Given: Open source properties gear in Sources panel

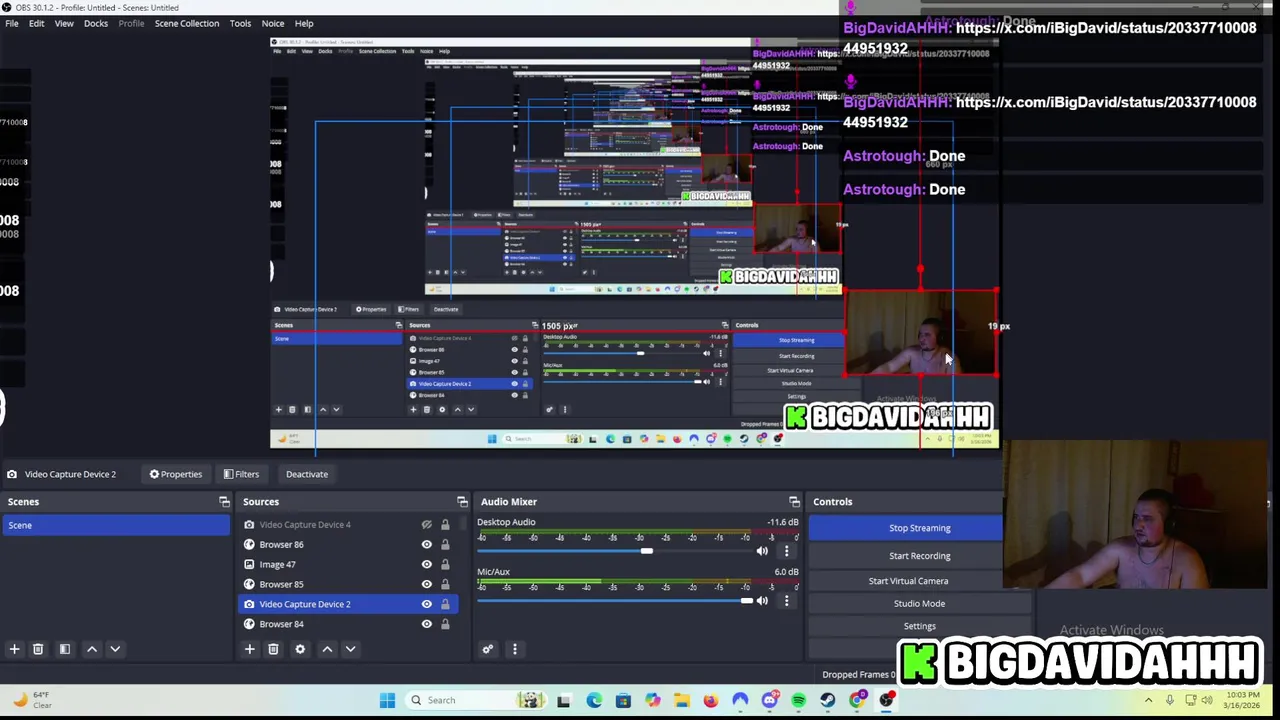Looking at the screenshot, I should [x=300, y=649].
